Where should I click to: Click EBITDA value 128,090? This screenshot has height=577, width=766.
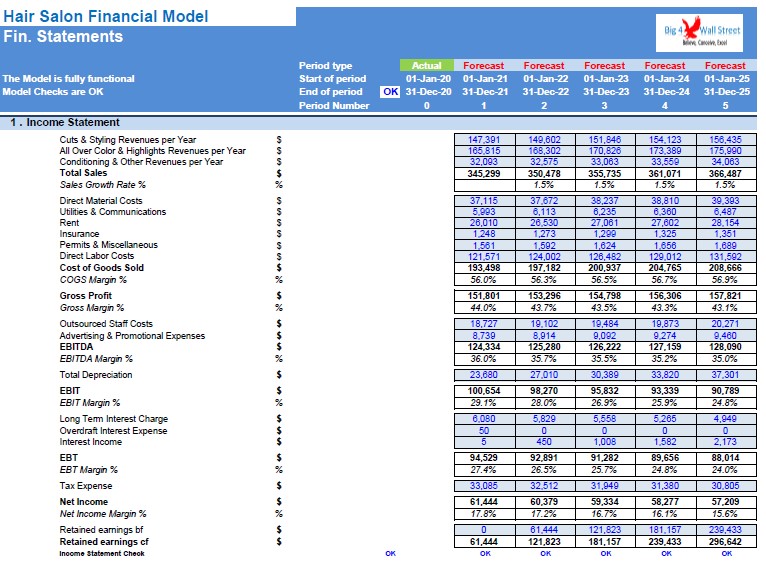click(x=726, y=347)
